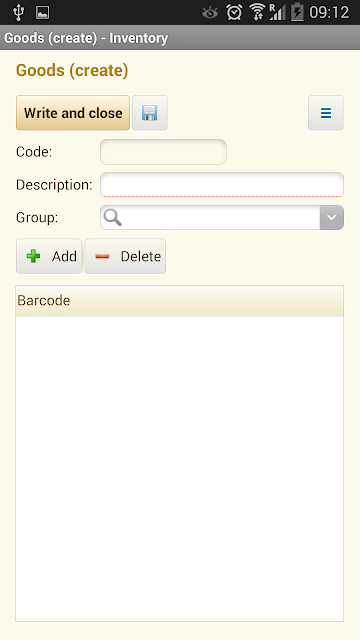
Task: Tap the alarm clock status icon
Action: click(x=234, y=13)
